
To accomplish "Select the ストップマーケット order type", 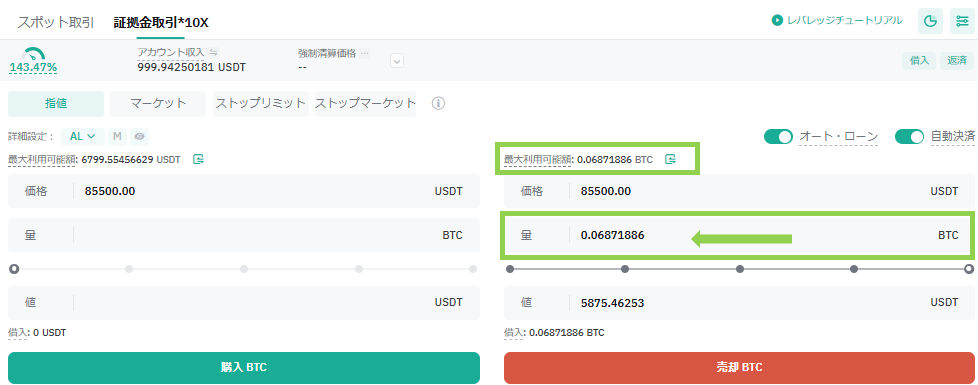I will [366, 104].
